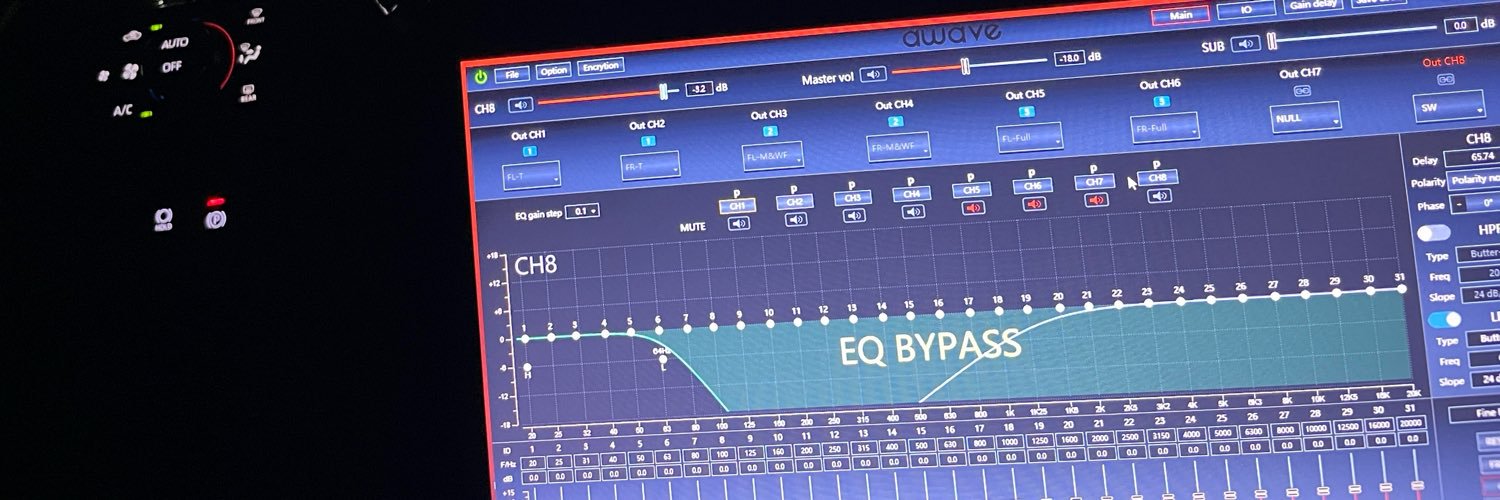Select the CH7 channel button
1500x500 pixels.
pos(1095,181)
